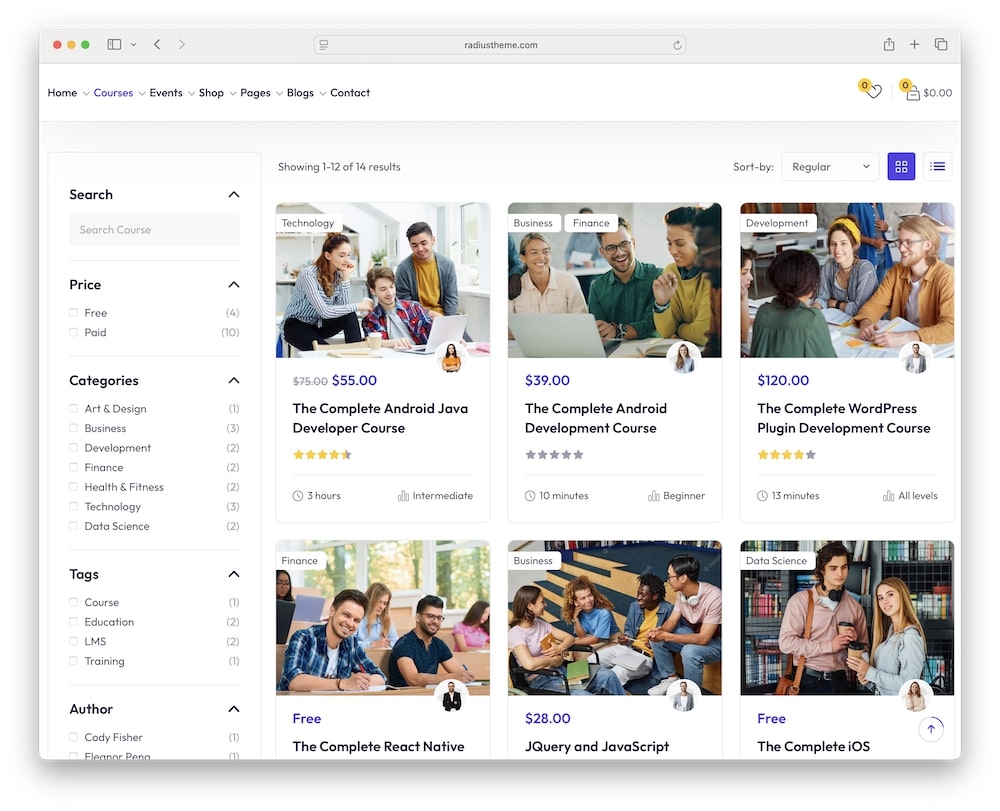Open the Events menu
Image resolution: width=1000 pixels, height=811 pixels.
pos(166,92)
